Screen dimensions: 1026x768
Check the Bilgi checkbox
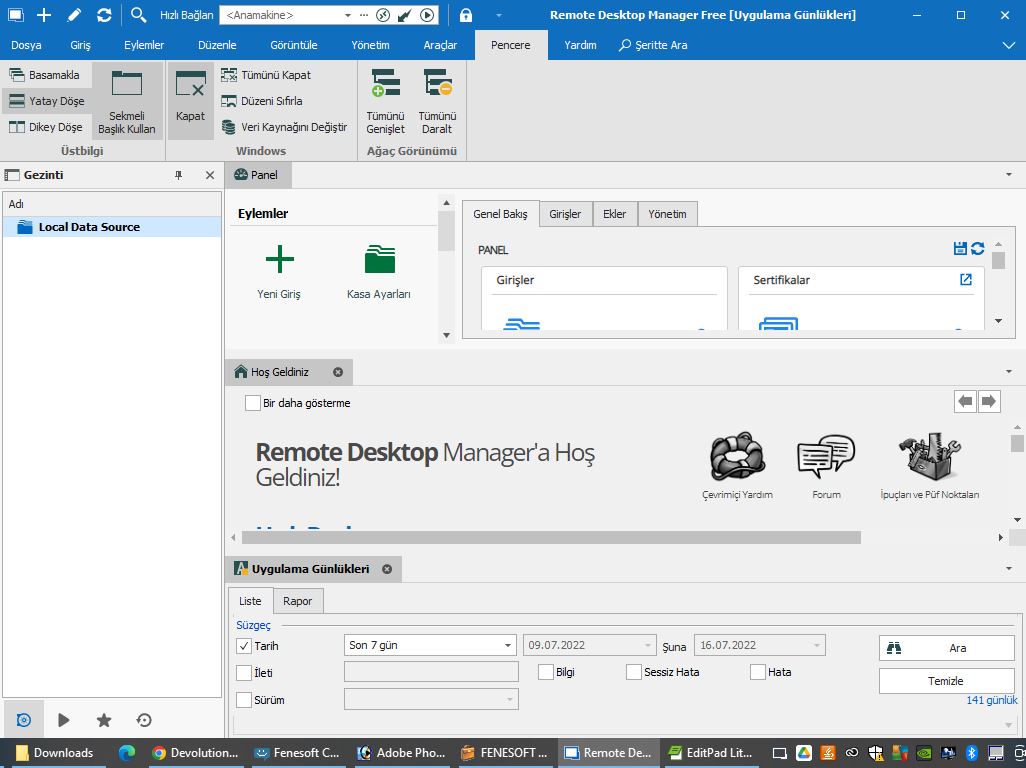point(546,672)
